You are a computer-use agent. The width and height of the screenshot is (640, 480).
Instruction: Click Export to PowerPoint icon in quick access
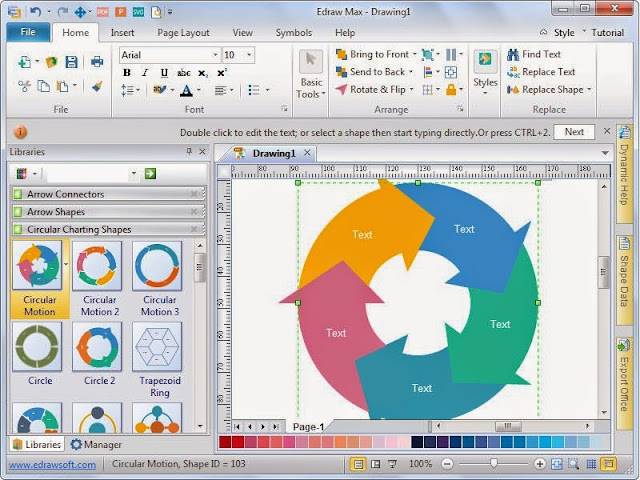pos(120,12)
